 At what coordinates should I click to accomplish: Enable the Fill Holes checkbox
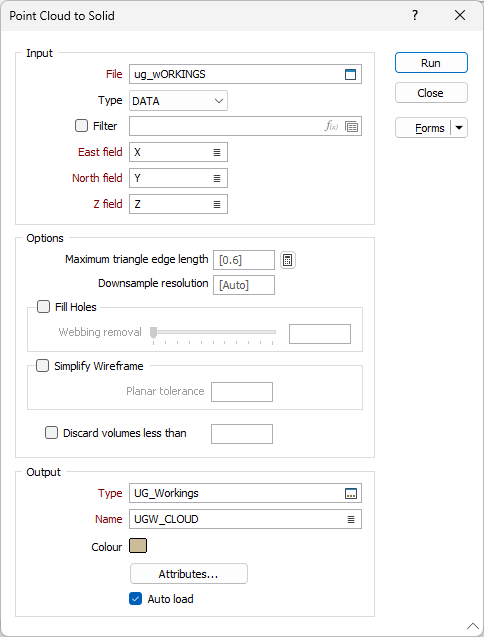point(43,307)
